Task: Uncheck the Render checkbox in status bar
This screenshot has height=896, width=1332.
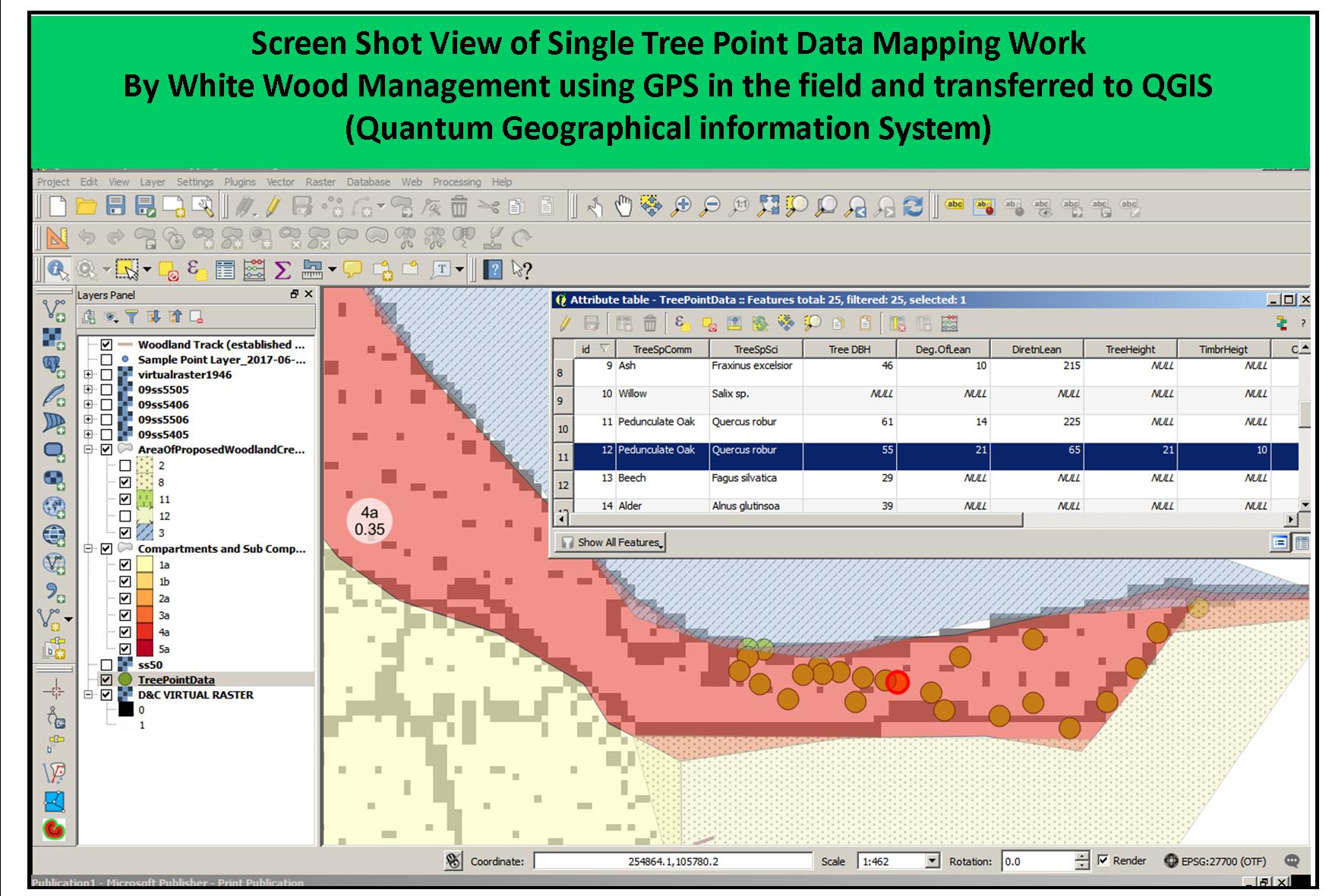Action: (x=1103, y=860)
